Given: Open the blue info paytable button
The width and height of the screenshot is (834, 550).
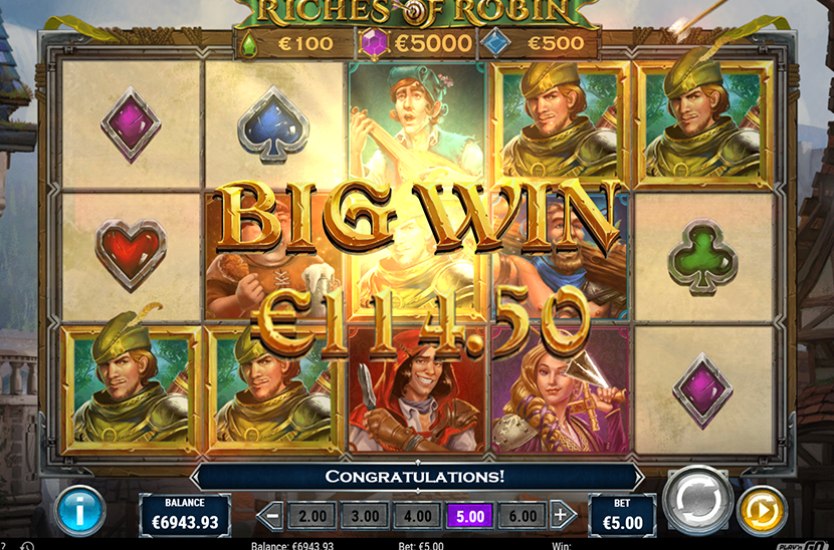Looking at the screenshot, I should tap(80, 511).
